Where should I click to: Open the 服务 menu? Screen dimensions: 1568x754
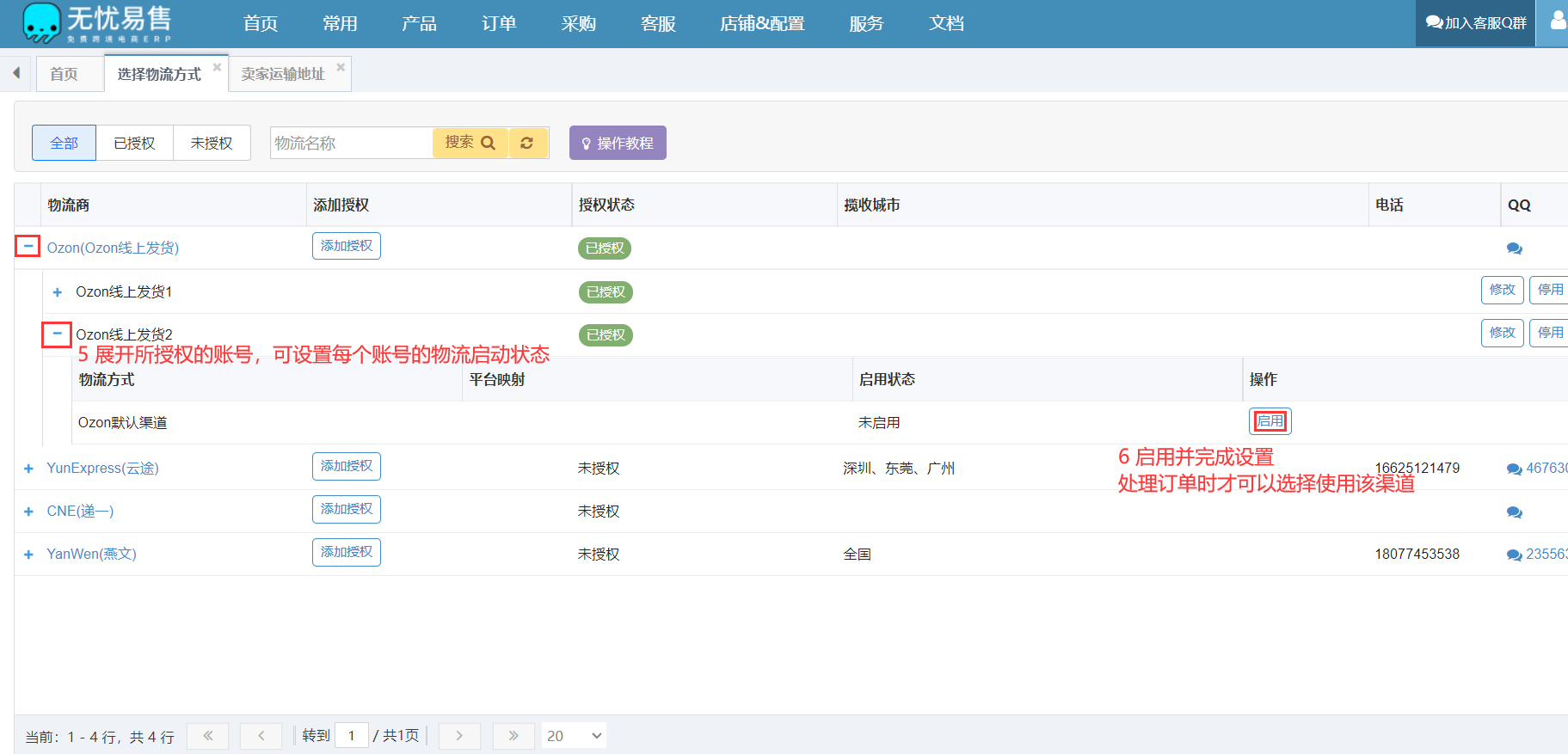pos(866,23)
